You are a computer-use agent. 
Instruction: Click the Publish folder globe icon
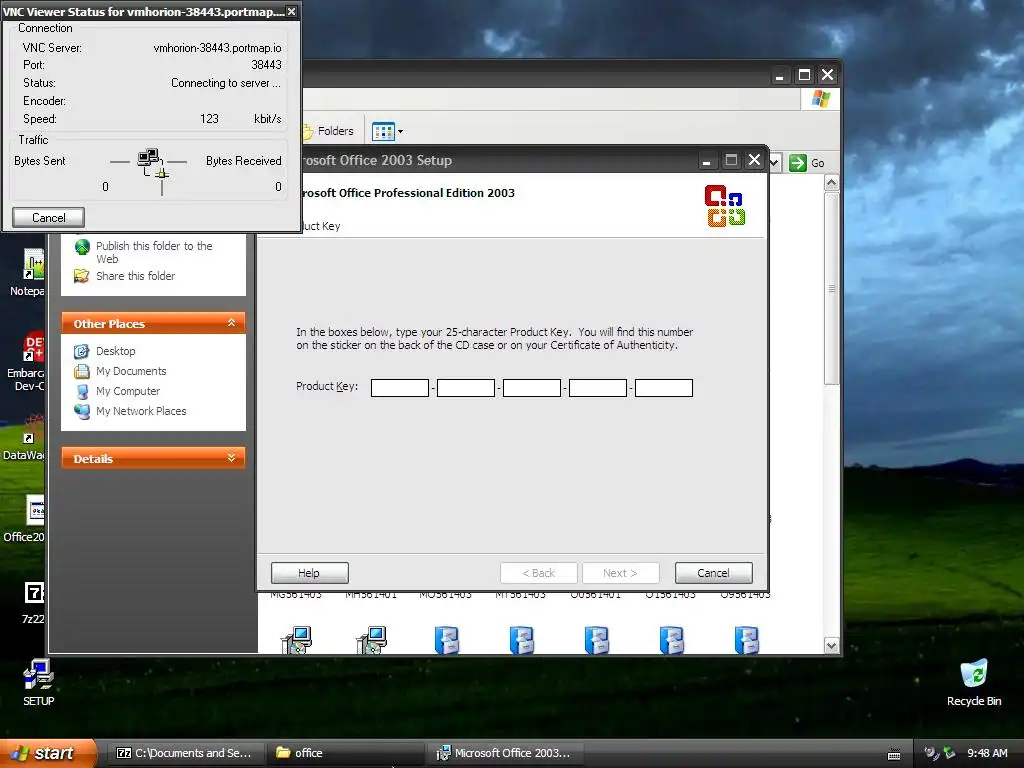[x=82, y=247]
